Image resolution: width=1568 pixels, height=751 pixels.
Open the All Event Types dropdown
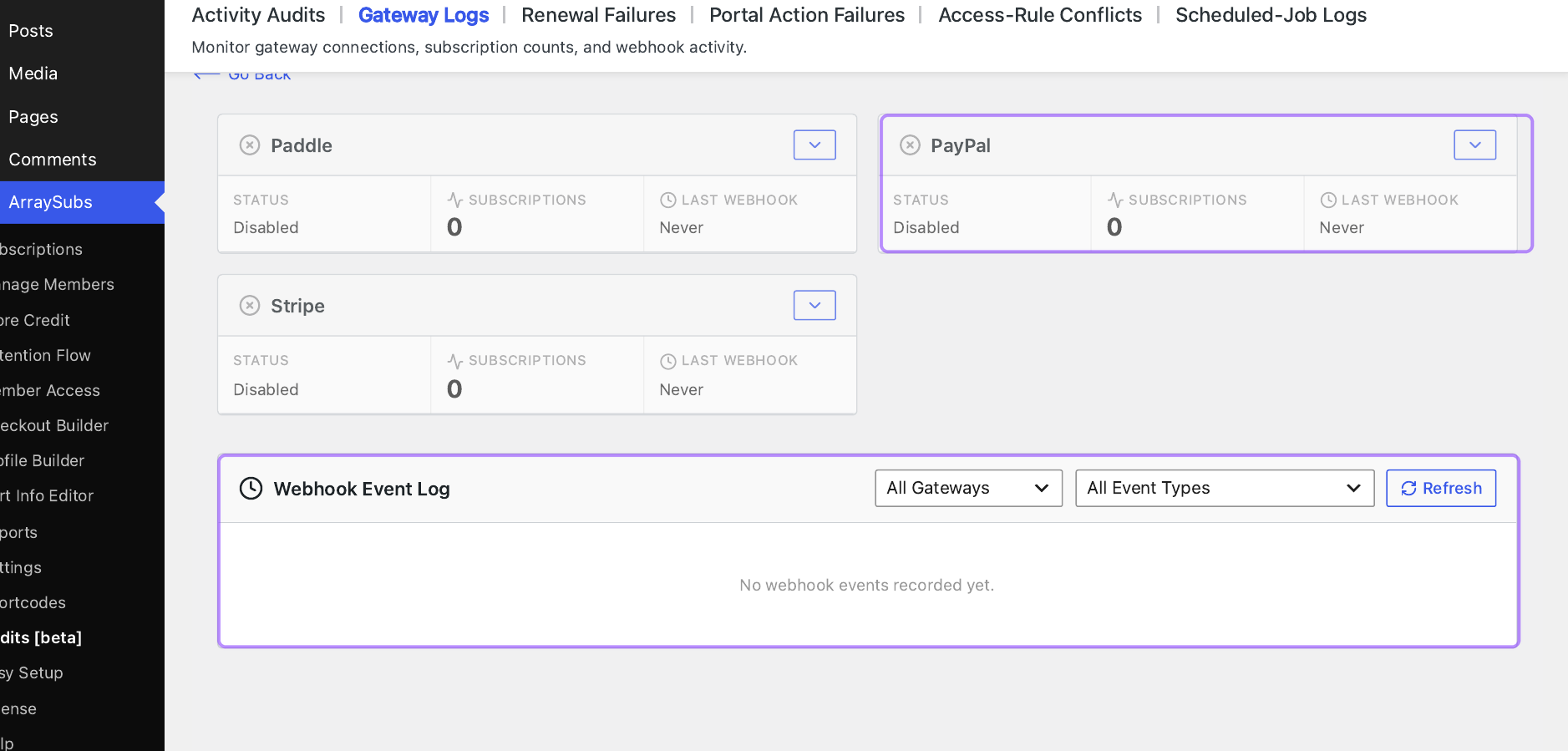(1225, 488)
